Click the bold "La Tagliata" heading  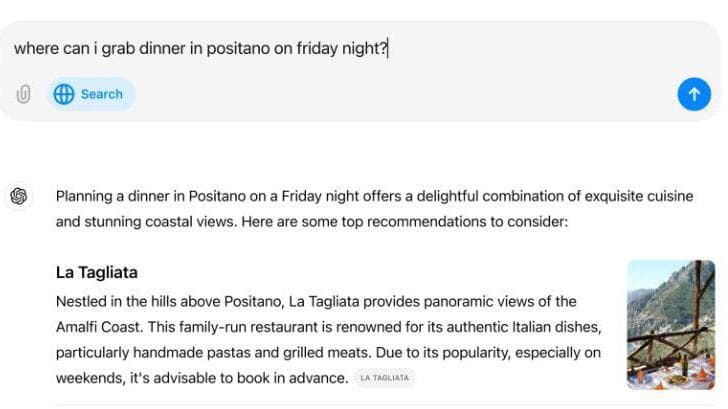tap(97, 272)
